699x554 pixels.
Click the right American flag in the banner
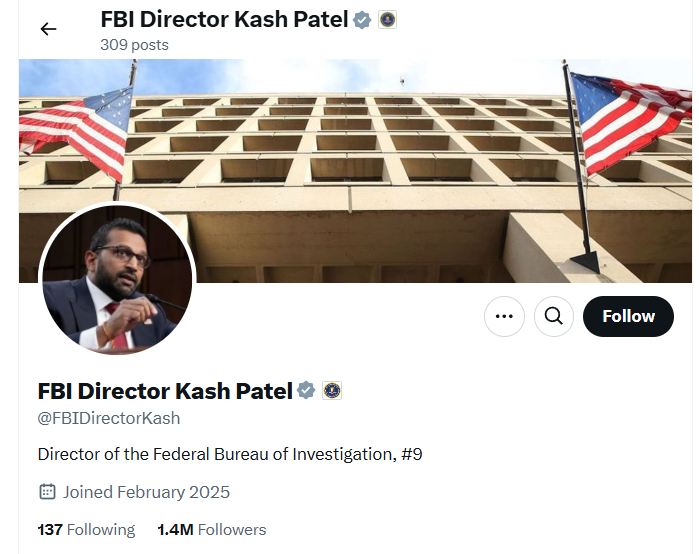coord(626,120)
